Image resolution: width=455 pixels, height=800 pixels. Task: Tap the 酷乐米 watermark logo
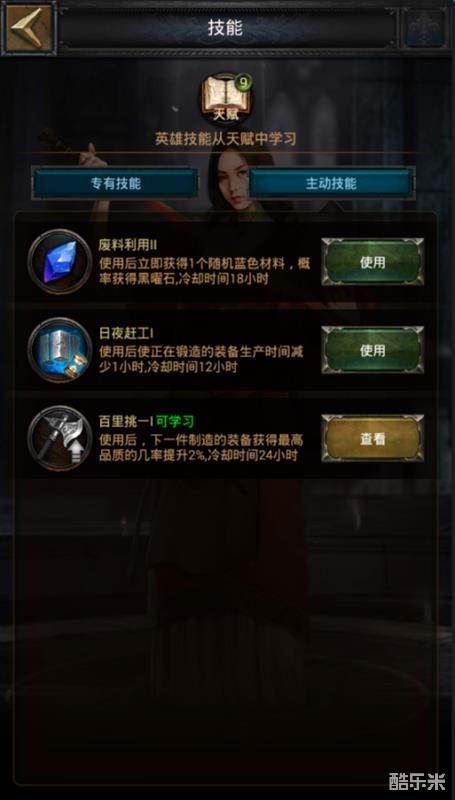(x=417, y=781)
